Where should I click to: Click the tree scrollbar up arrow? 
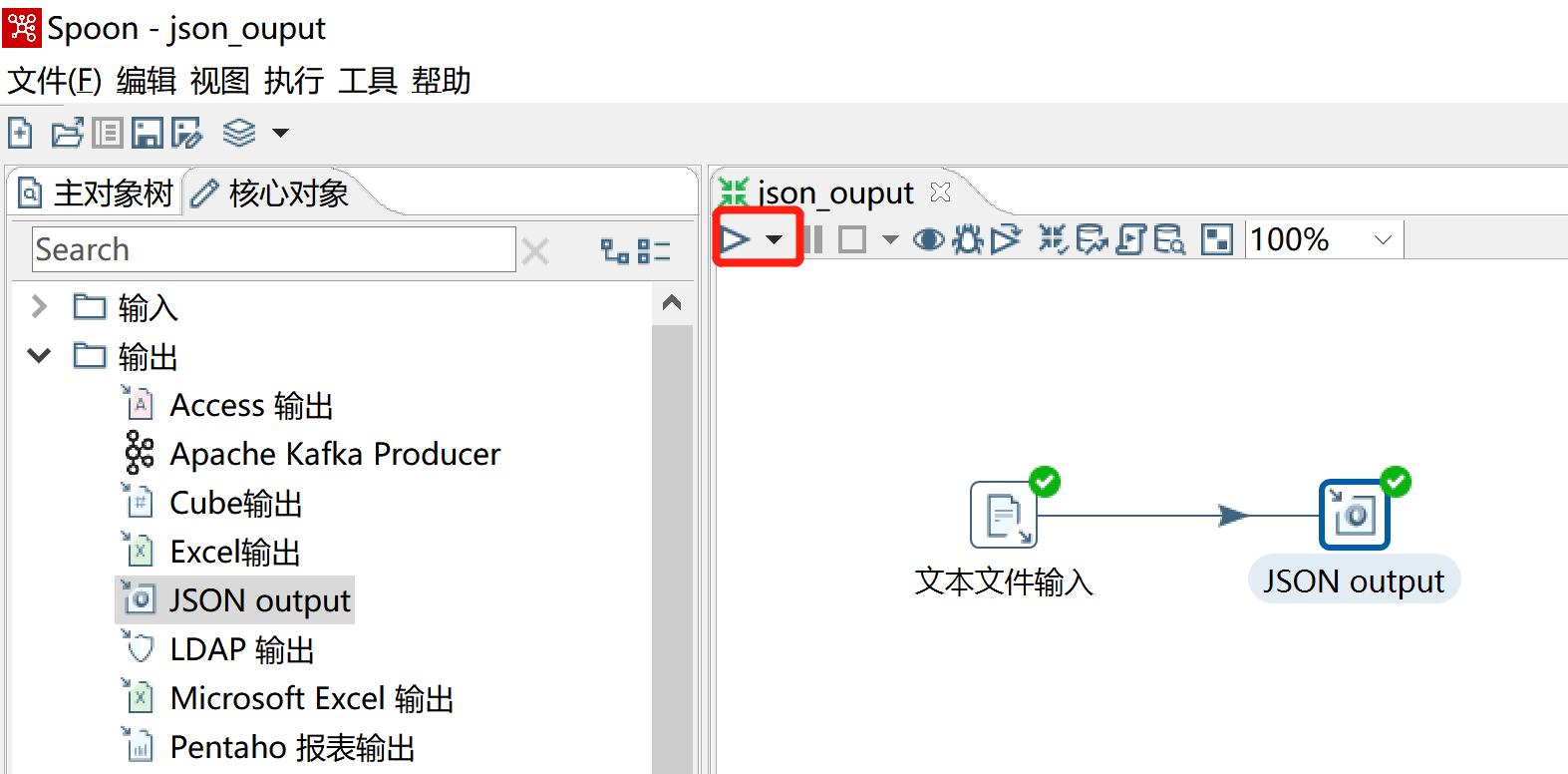click(x=672, y=302)
